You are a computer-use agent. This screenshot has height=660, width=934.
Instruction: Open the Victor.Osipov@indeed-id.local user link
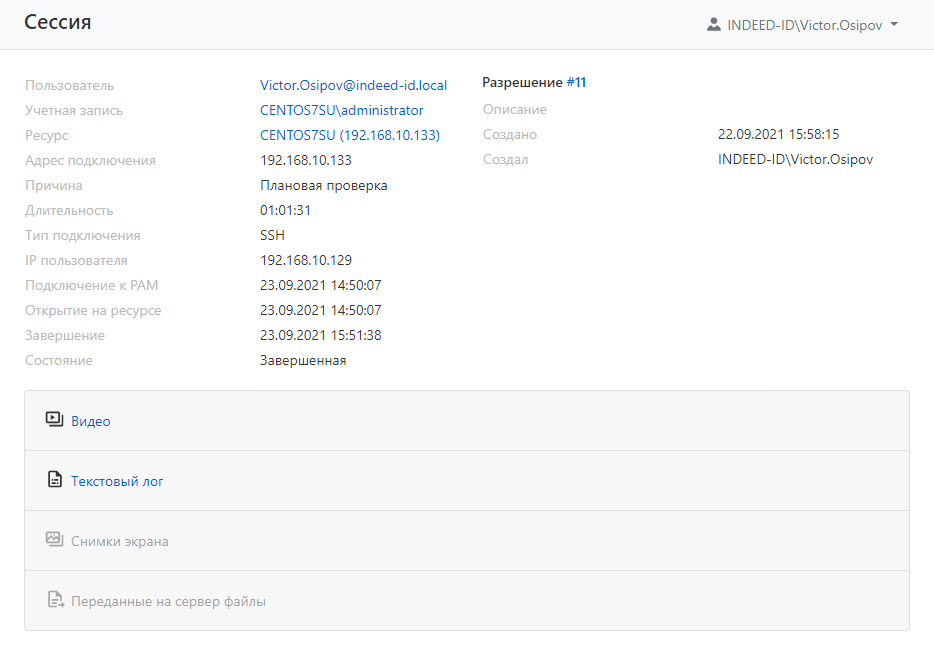[x=353, y=85]
